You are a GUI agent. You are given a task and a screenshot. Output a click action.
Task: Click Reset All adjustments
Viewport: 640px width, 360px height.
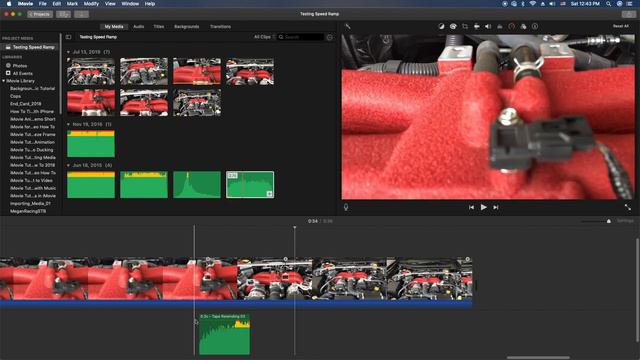coord(621,26)
